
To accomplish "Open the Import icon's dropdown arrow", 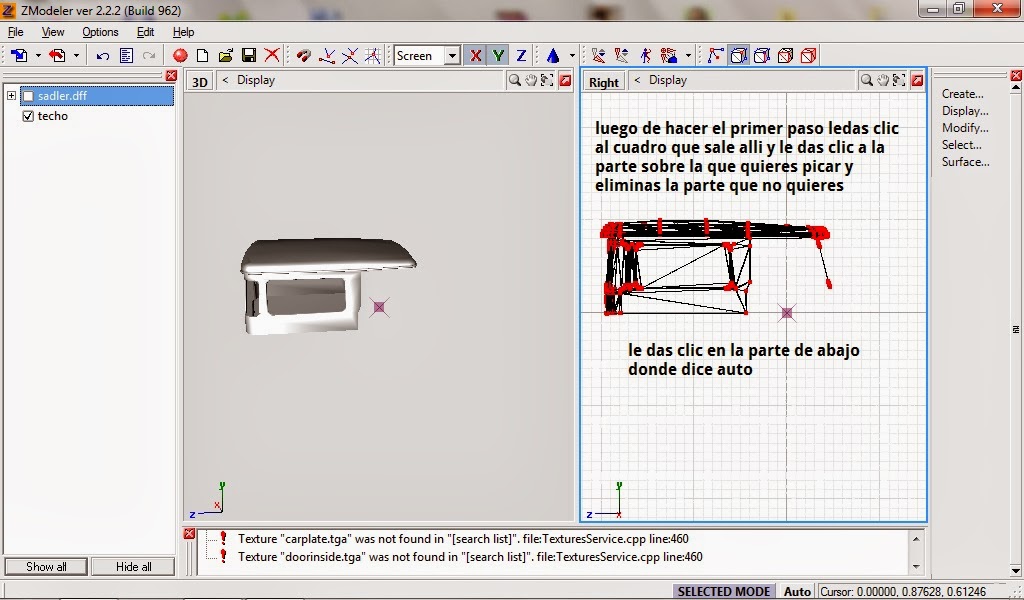I will tap(38, 55).
